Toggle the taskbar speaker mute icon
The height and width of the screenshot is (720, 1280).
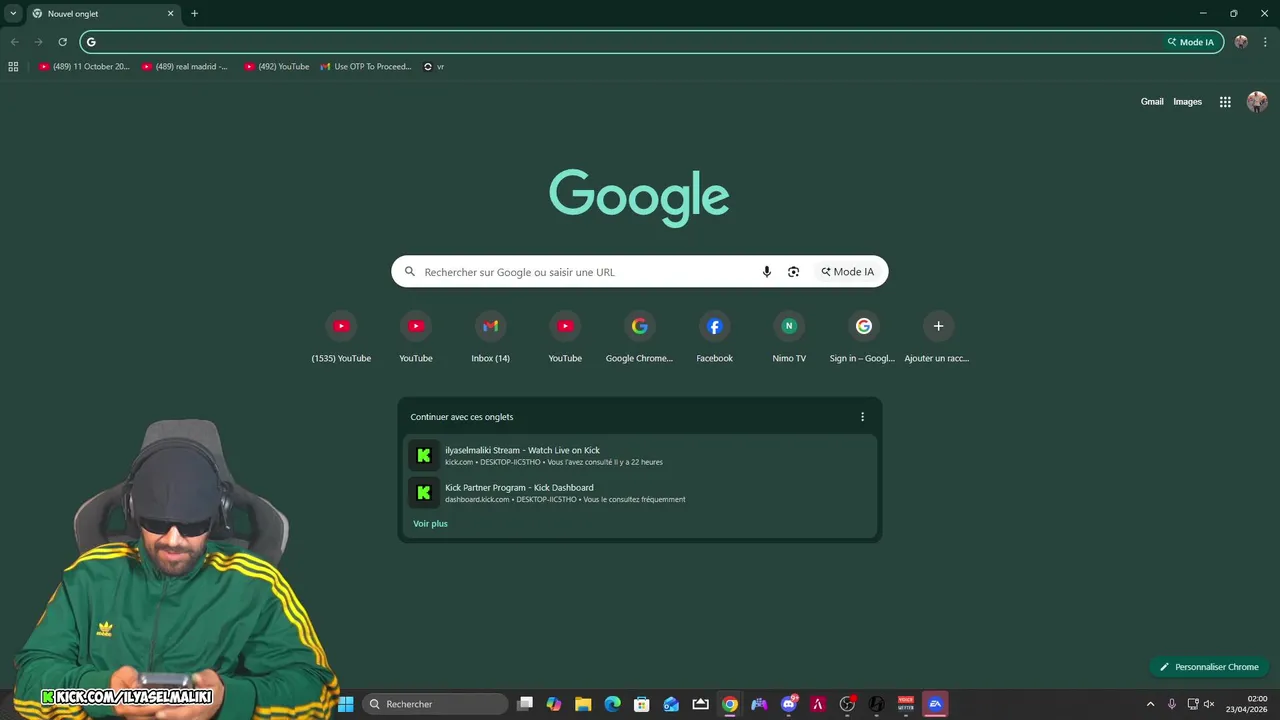(x=1209, y=704)
